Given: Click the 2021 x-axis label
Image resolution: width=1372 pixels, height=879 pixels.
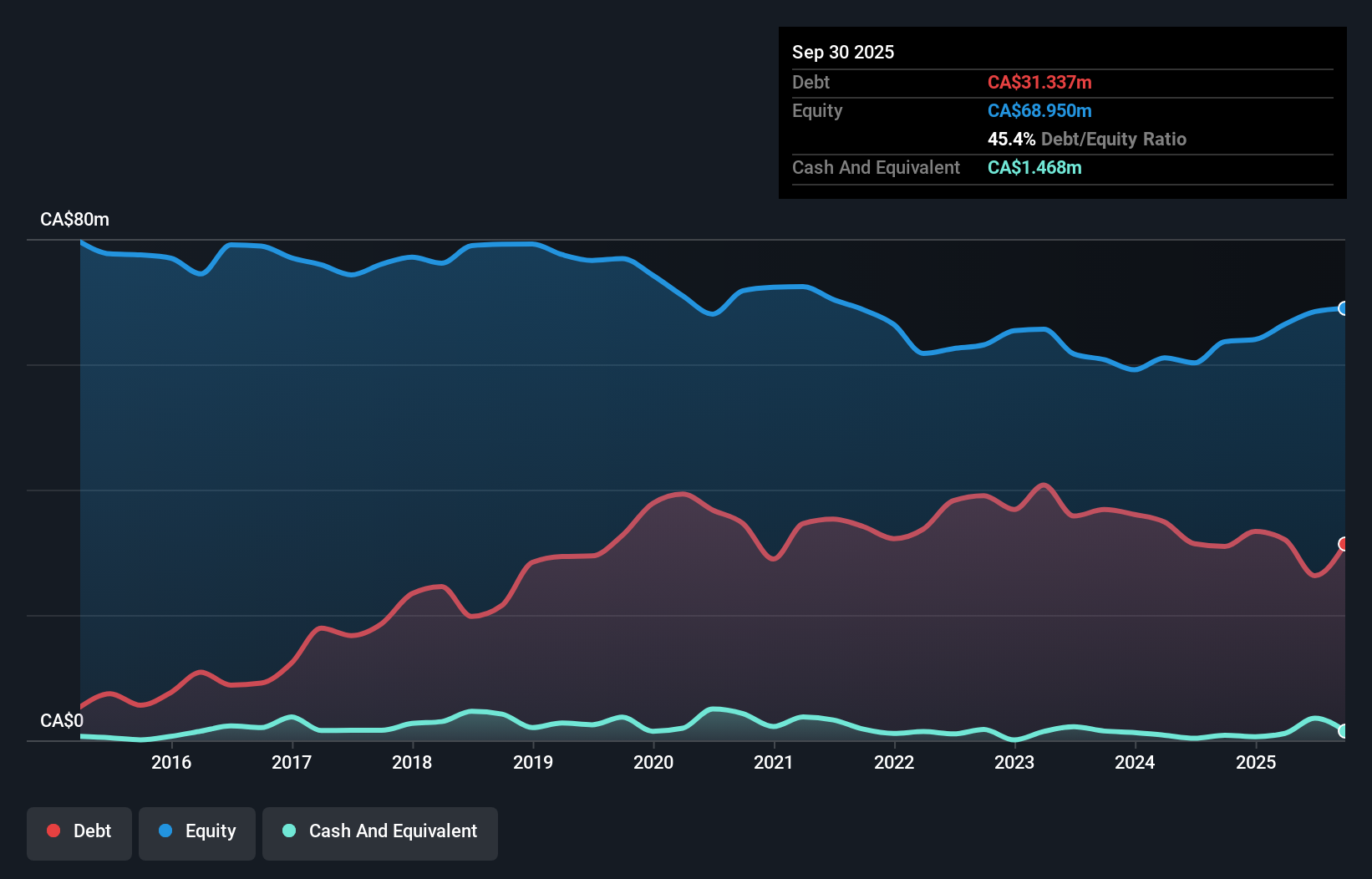Looking at the screenshot, I should [x=774, y=762].
